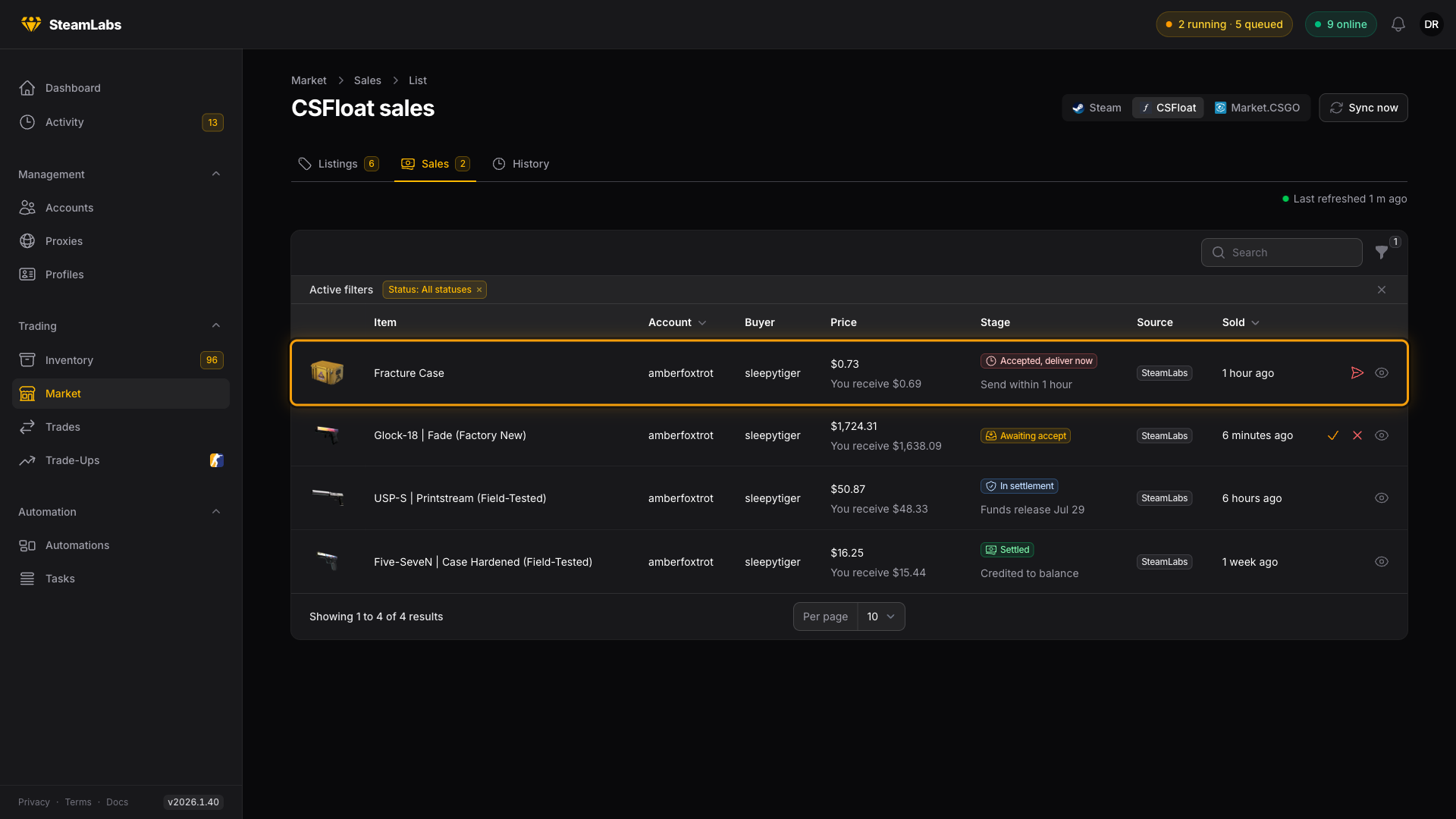
Task: Click the send icon on Fracture Case row
Action: (1357, 373)
